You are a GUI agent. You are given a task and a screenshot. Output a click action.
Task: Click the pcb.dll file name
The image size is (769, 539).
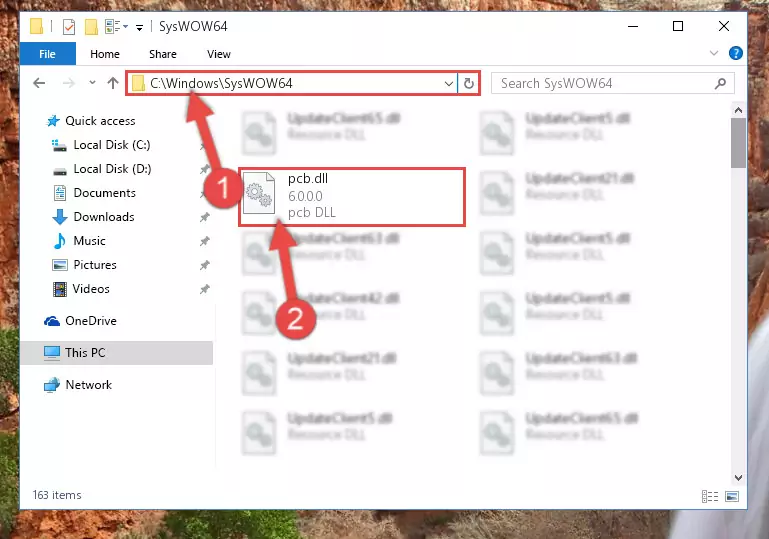tap(308, 179)
